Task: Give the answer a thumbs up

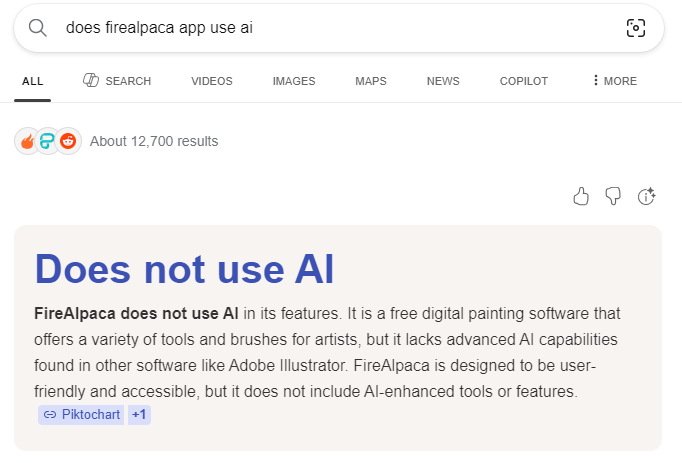Action: click(581, 196)
